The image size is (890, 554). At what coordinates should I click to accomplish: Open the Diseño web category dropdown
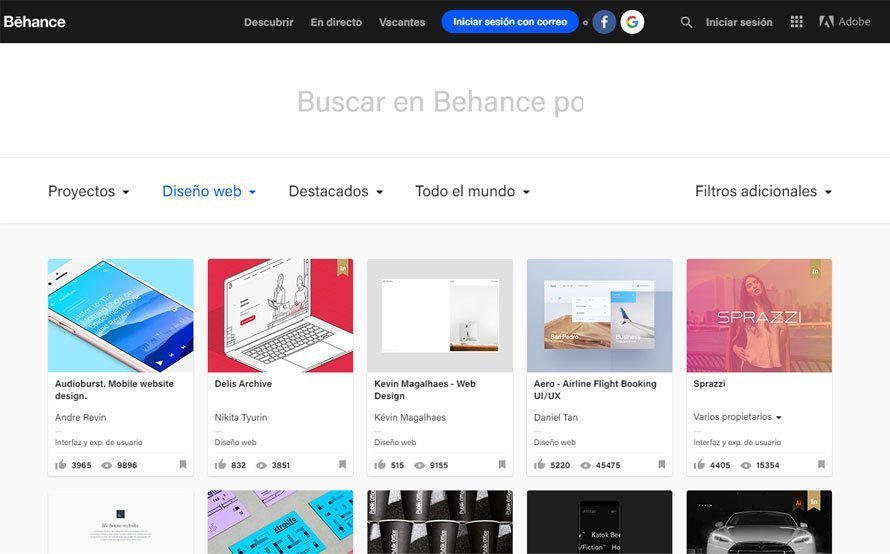click(x=209, y=191)
